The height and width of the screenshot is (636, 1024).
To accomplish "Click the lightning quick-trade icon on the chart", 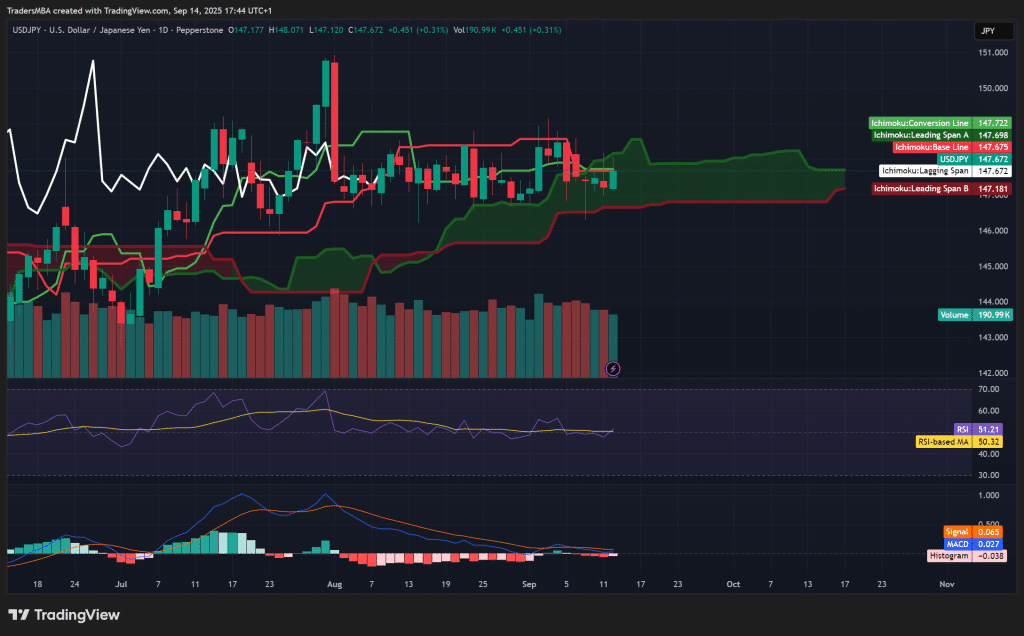I will coord(612,368).
